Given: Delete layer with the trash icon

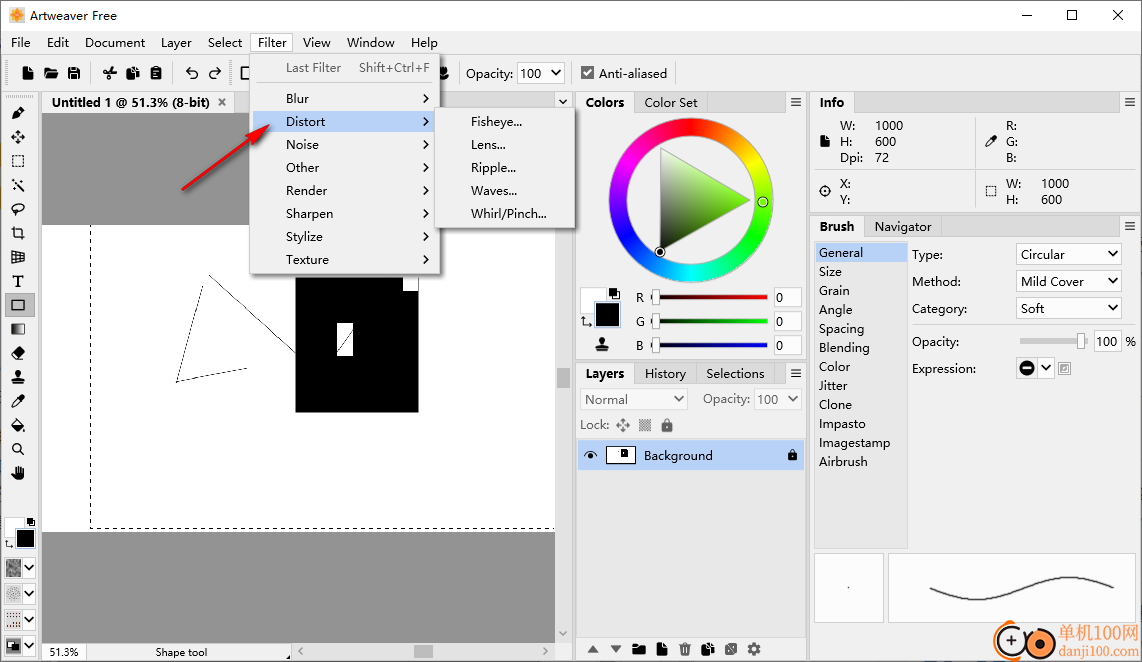Looking at the screenshot, I should [x=685, y=649].
